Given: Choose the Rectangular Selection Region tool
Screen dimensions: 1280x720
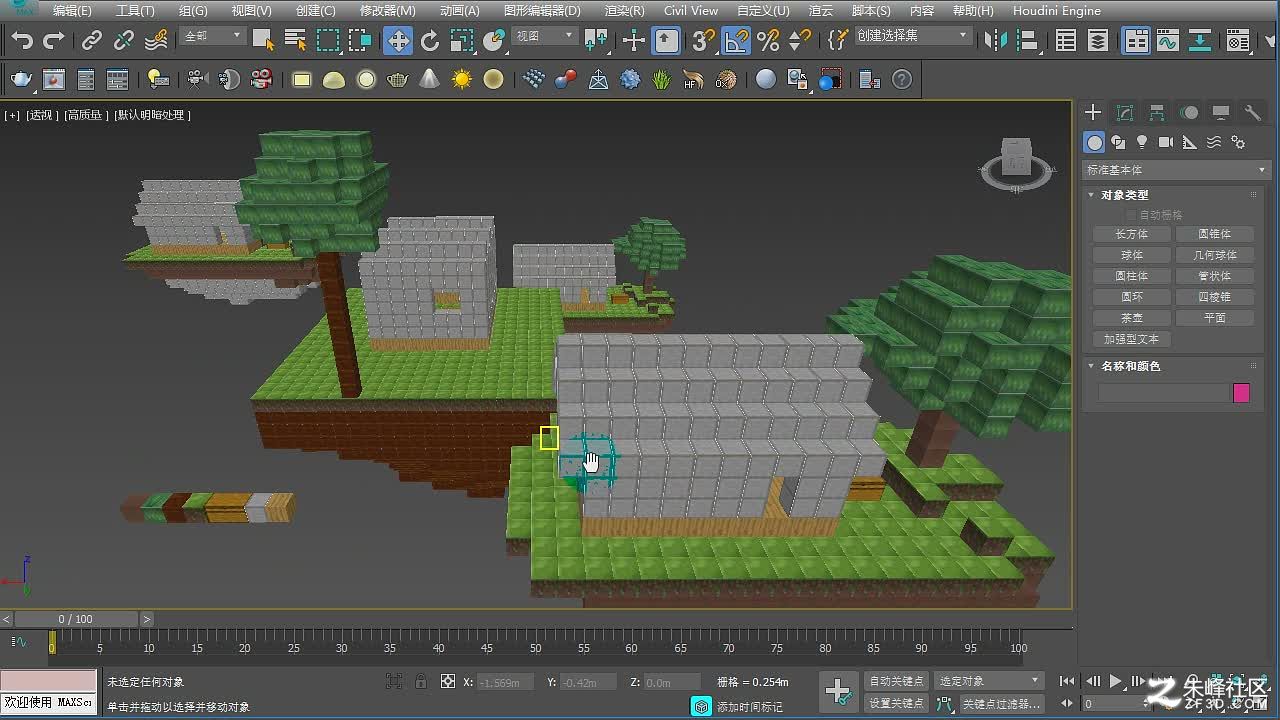Looking at the screenshot, I should 328,40.
